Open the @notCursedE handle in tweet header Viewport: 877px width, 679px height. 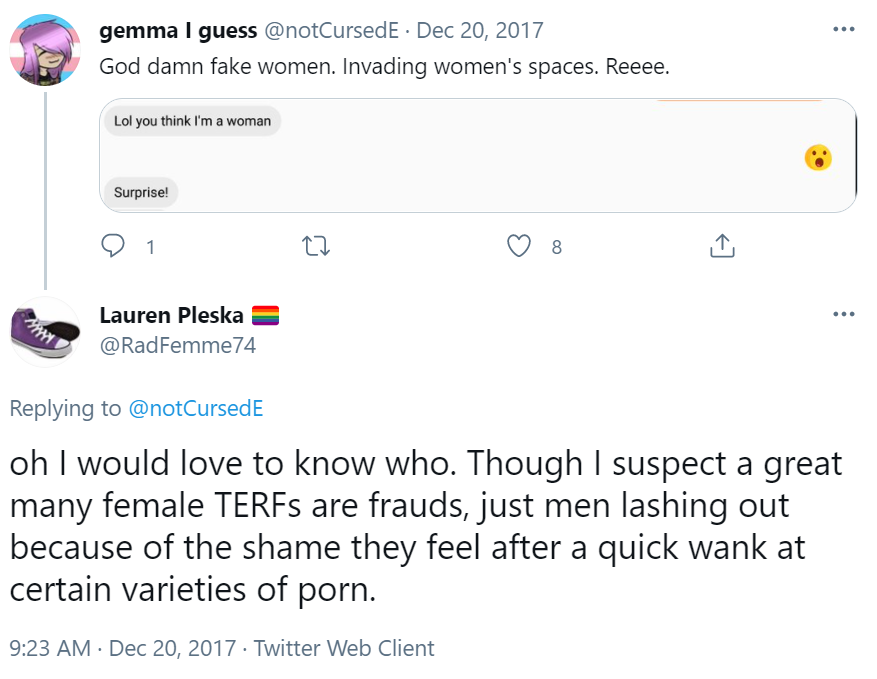click(x=331, y=30)
